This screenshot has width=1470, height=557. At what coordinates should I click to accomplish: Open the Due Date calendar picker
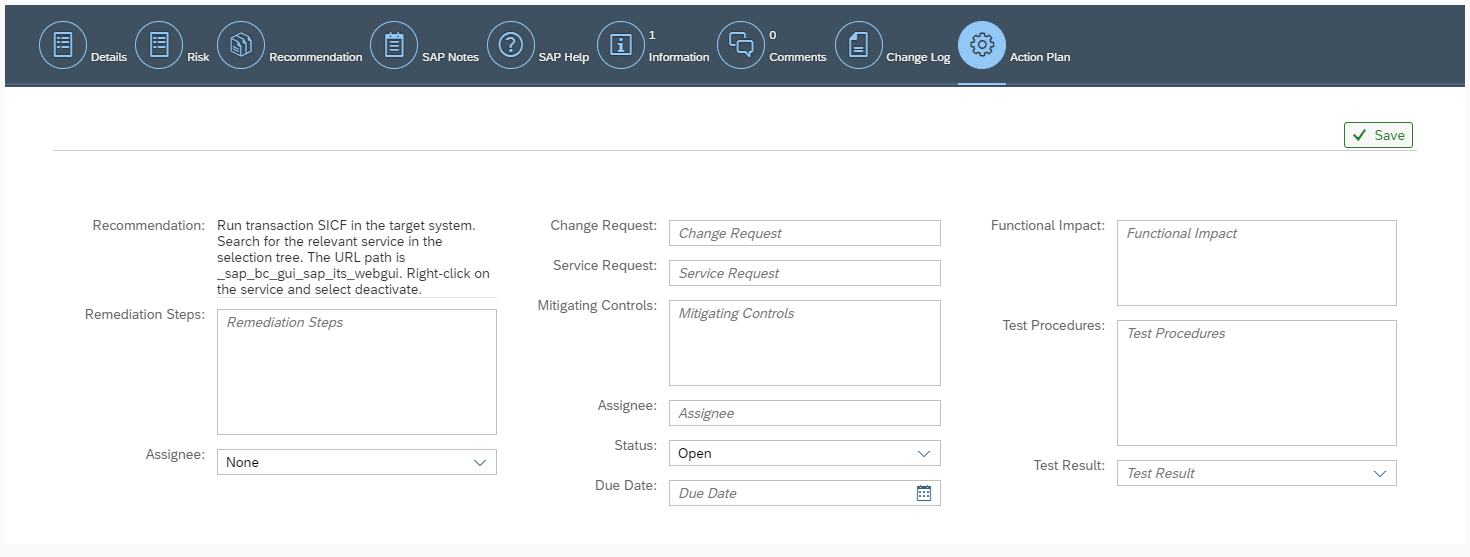click(x=924, y=493)
